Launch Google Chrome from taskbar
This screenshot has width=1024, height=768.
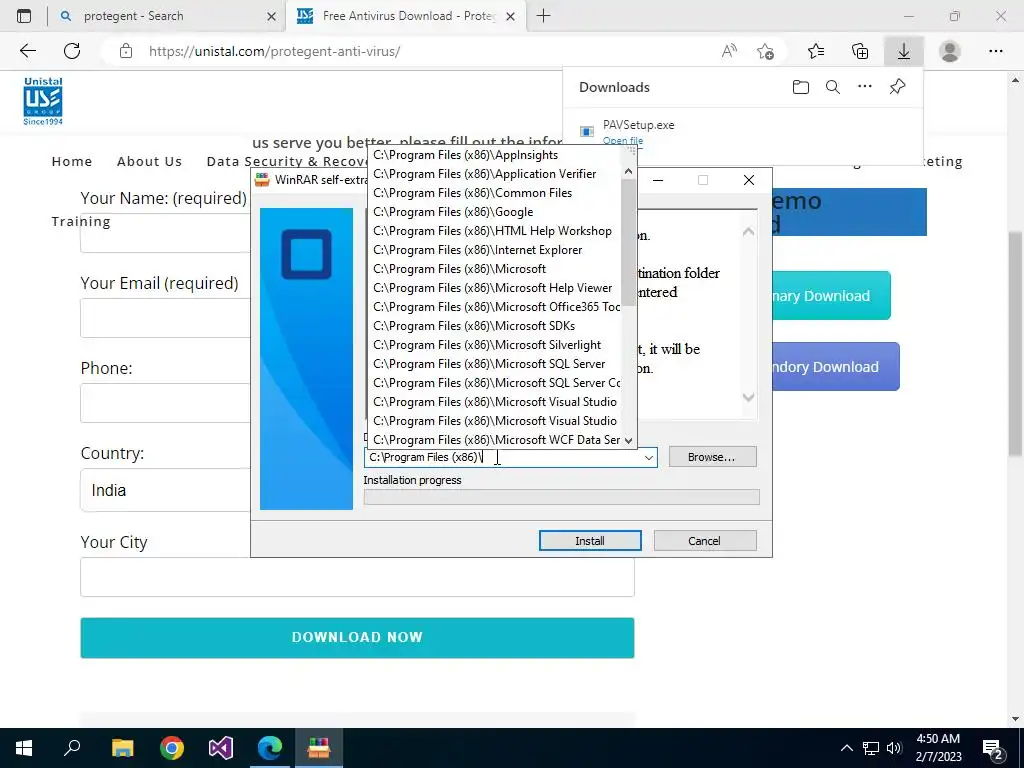172,748
